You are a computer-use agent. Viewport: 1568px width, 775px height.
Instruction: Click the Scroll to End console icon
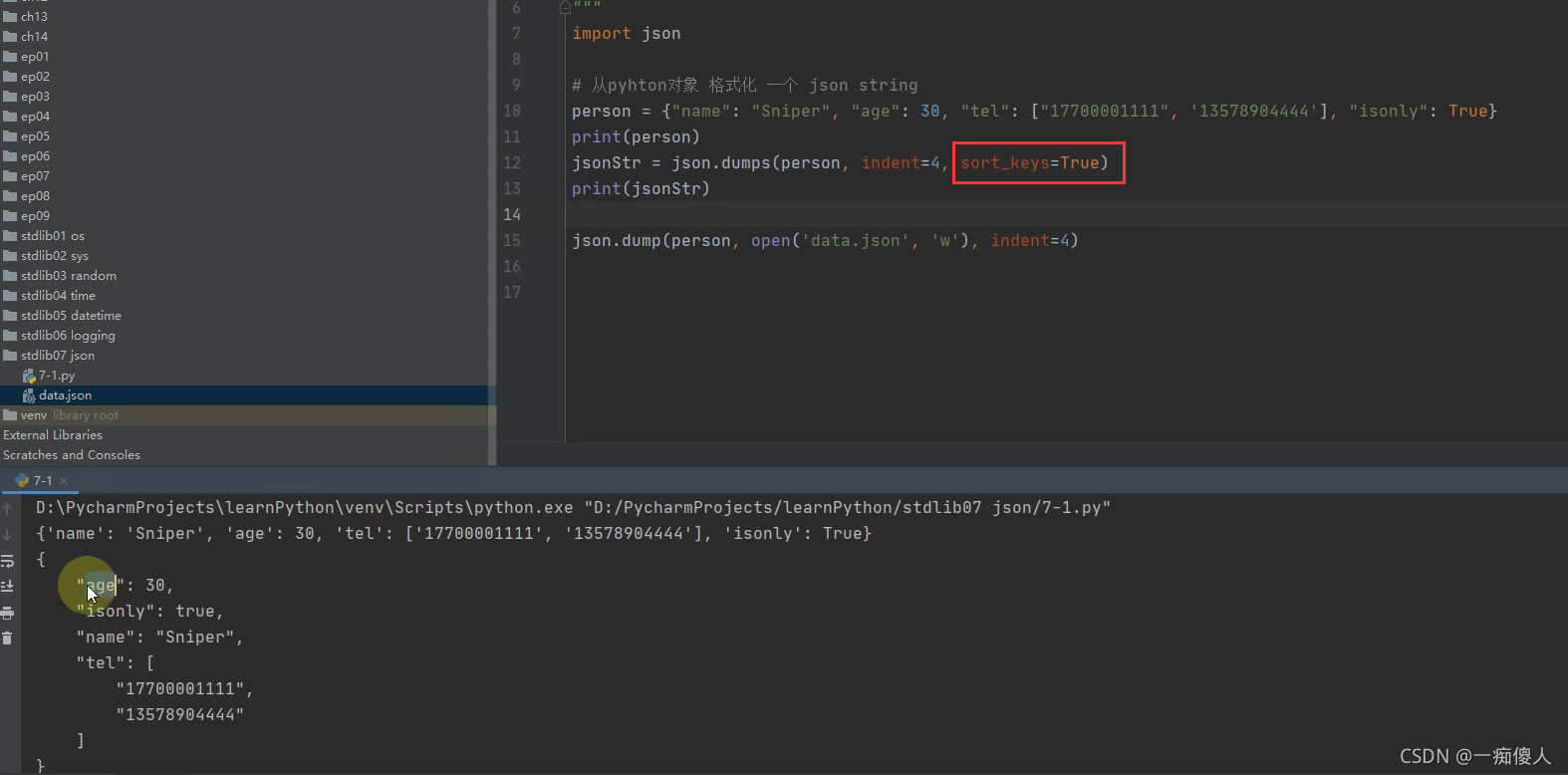(x=8, y=587)
